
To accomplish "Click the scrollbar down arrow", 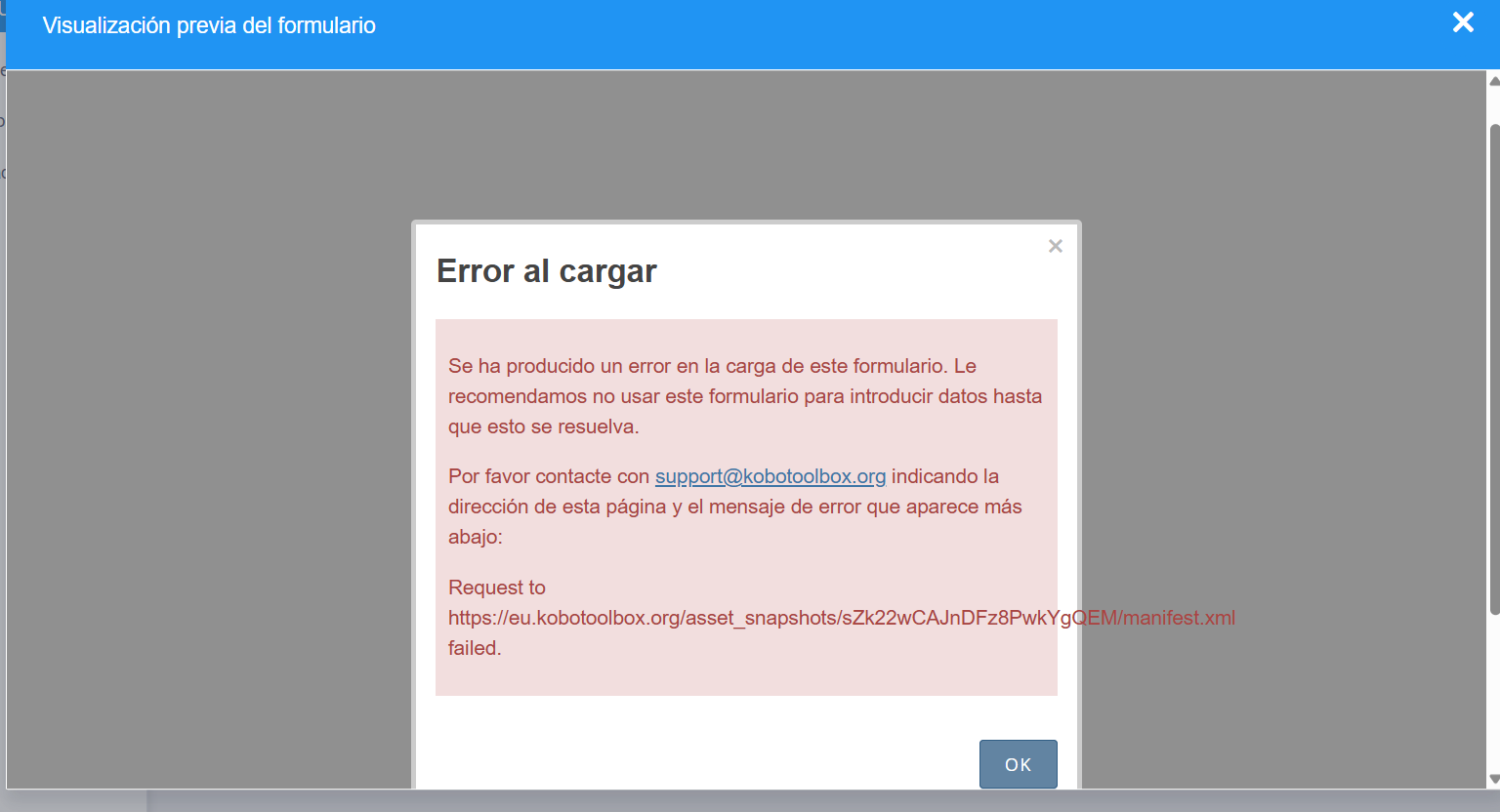I will pyautogui.click(x=1493, y=779).
